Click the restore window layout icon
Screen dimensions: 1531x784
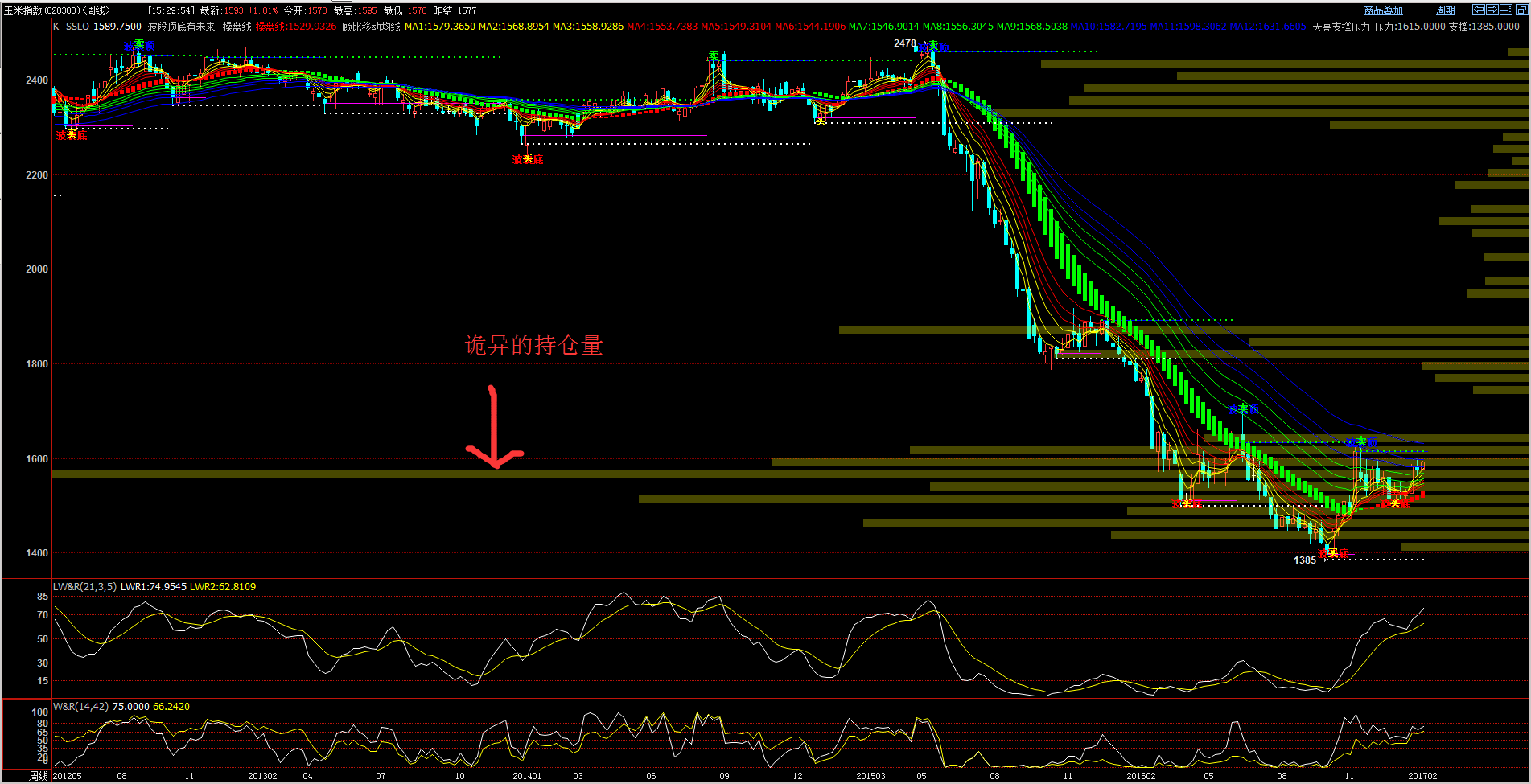click(x=1522, y=10)
